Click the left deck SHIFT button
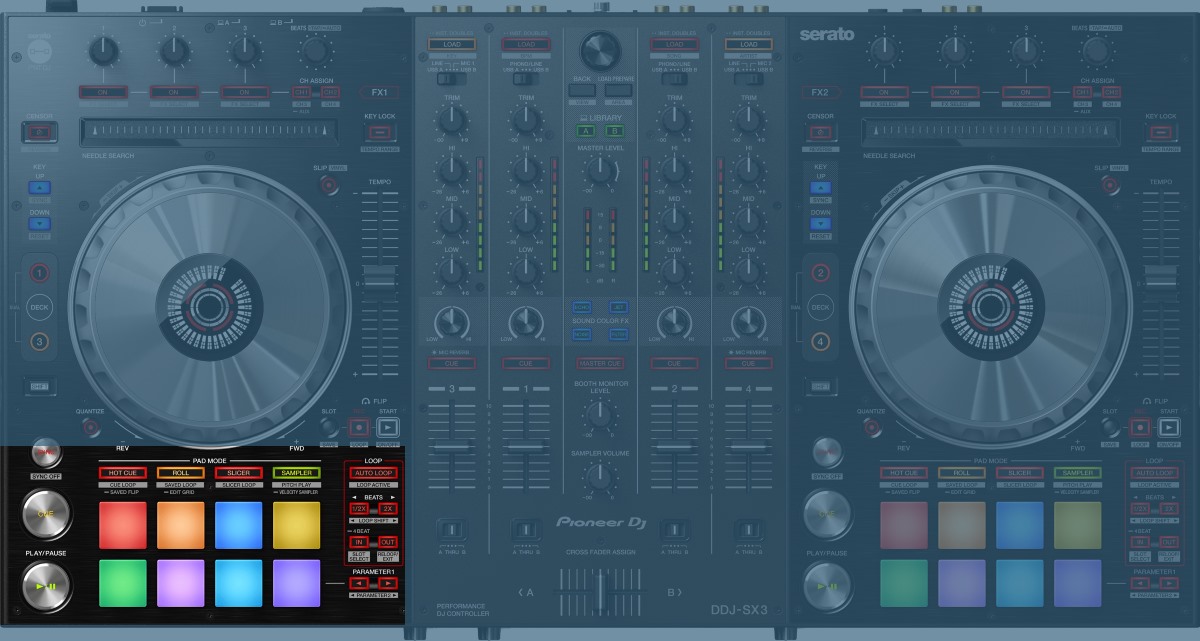 pos(39,386)
